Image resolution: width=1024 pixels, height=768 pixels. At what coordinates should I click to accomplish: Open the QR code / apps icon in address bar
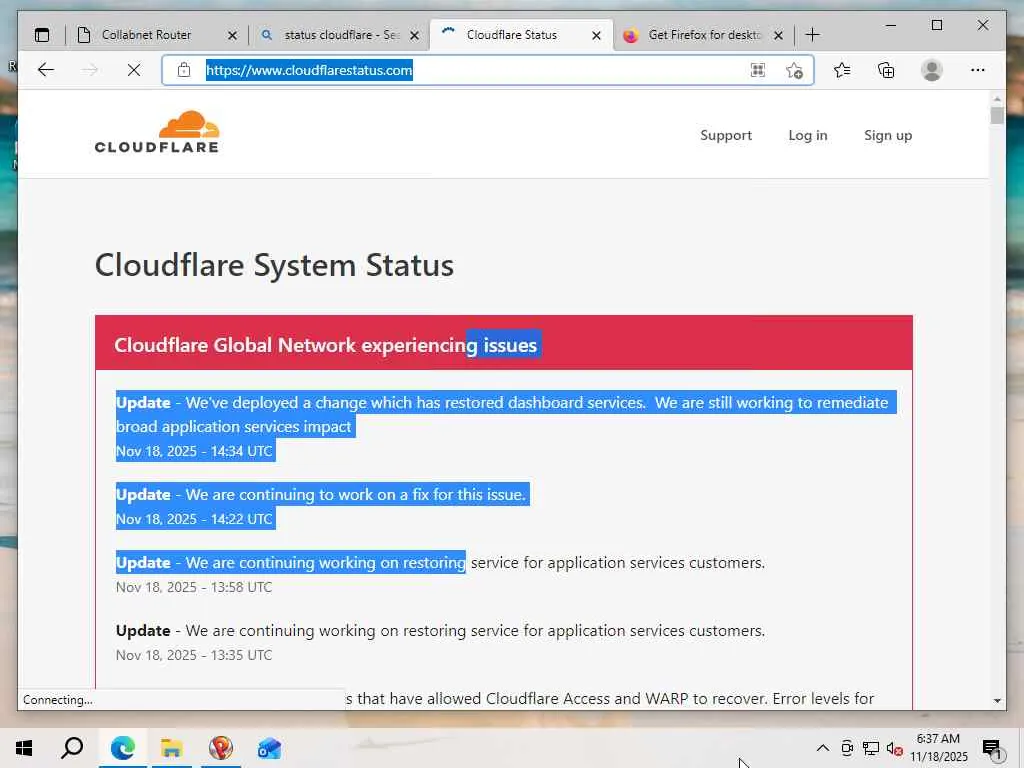[x=758, y=70]
